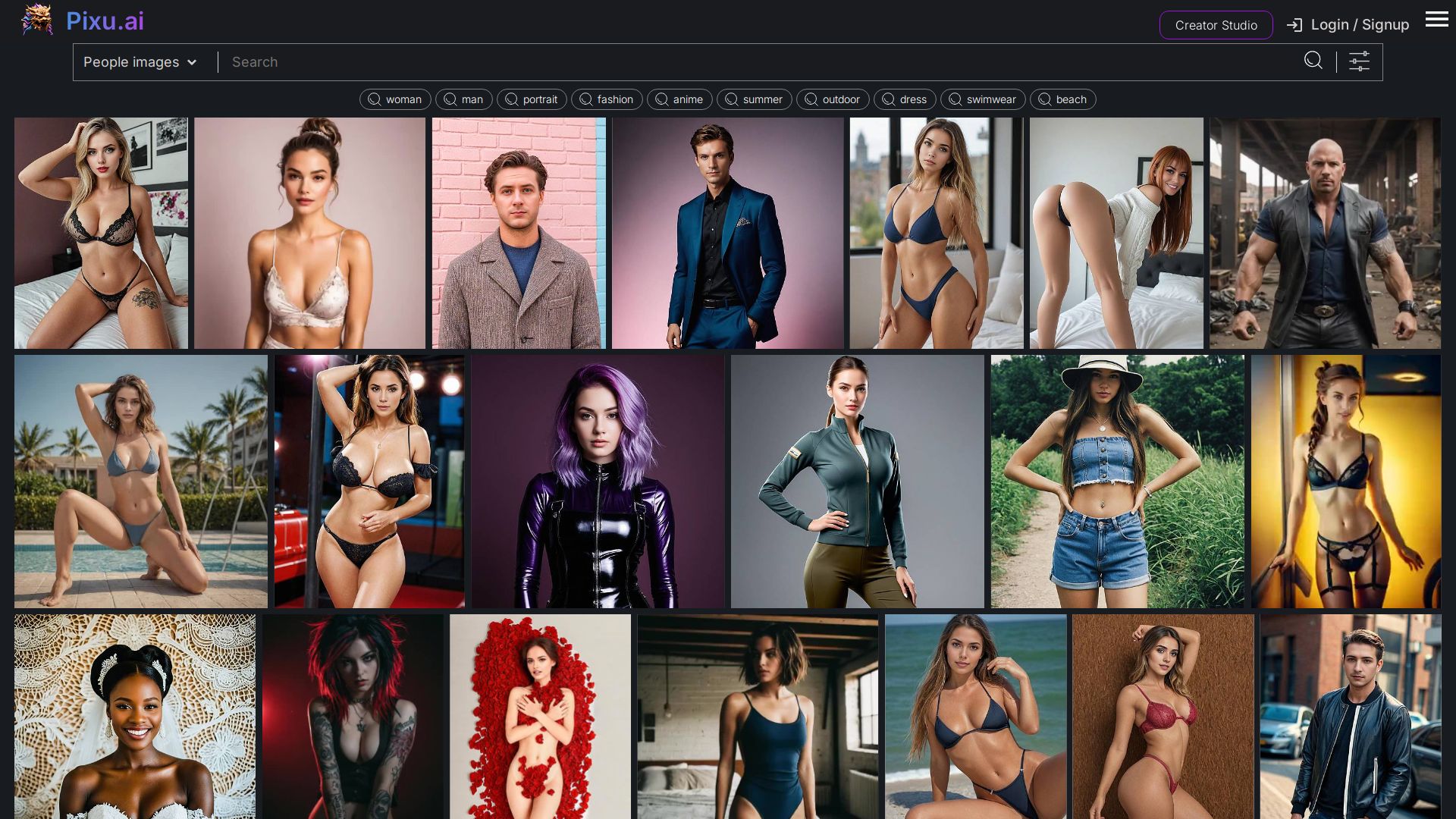1456x819 pixels.
Task: Click the Pixu.ai title text
Action: point(105,21)
